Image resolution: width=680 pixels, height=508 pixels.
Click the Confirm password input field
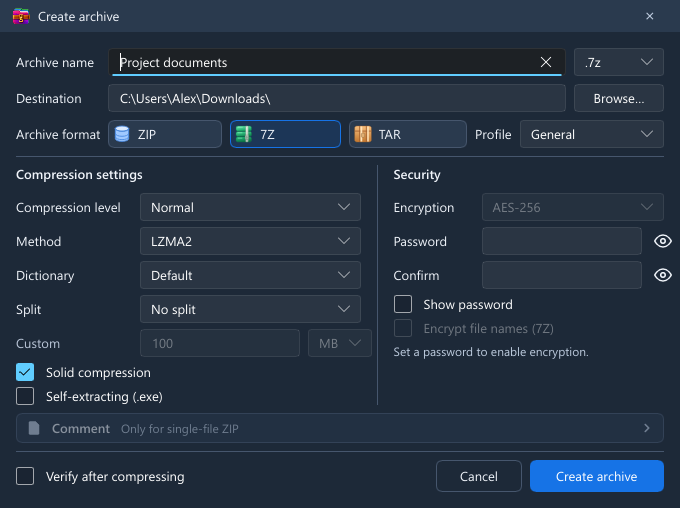click(x=562, y=275)
